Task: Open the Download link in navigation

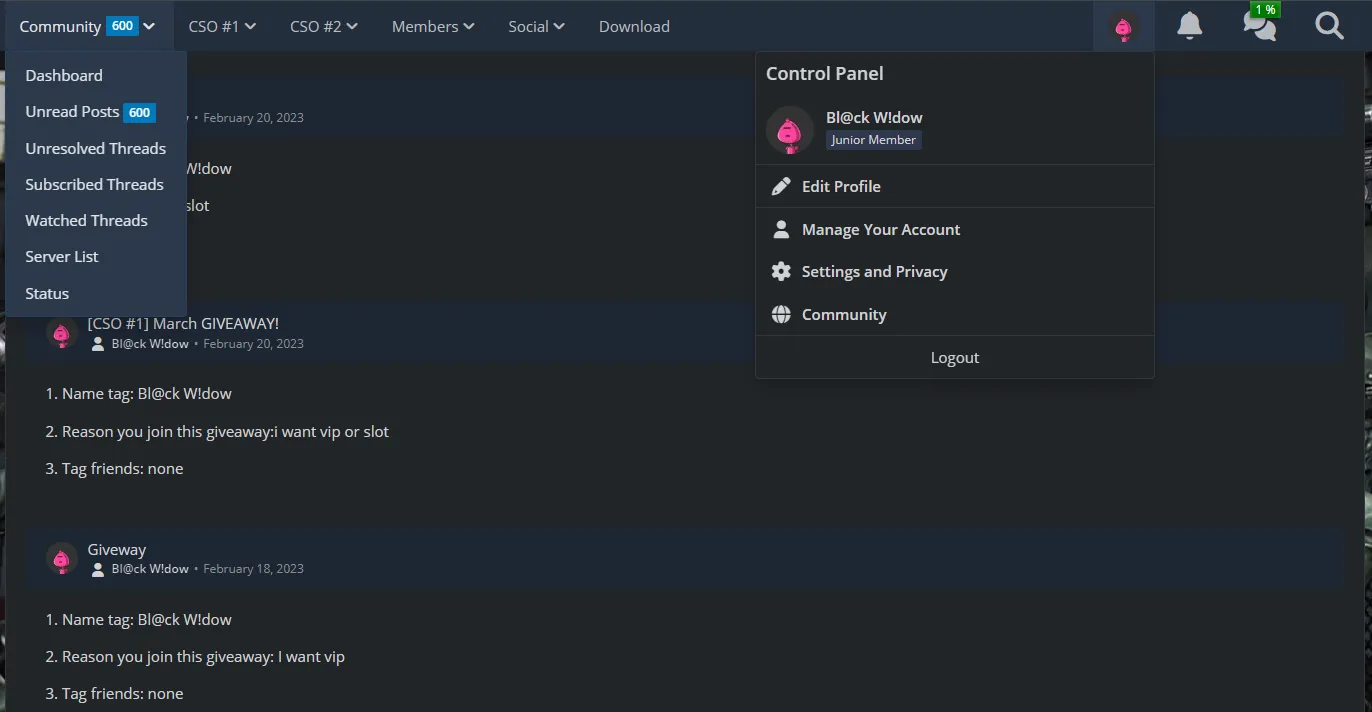Action: click(634, 26)
